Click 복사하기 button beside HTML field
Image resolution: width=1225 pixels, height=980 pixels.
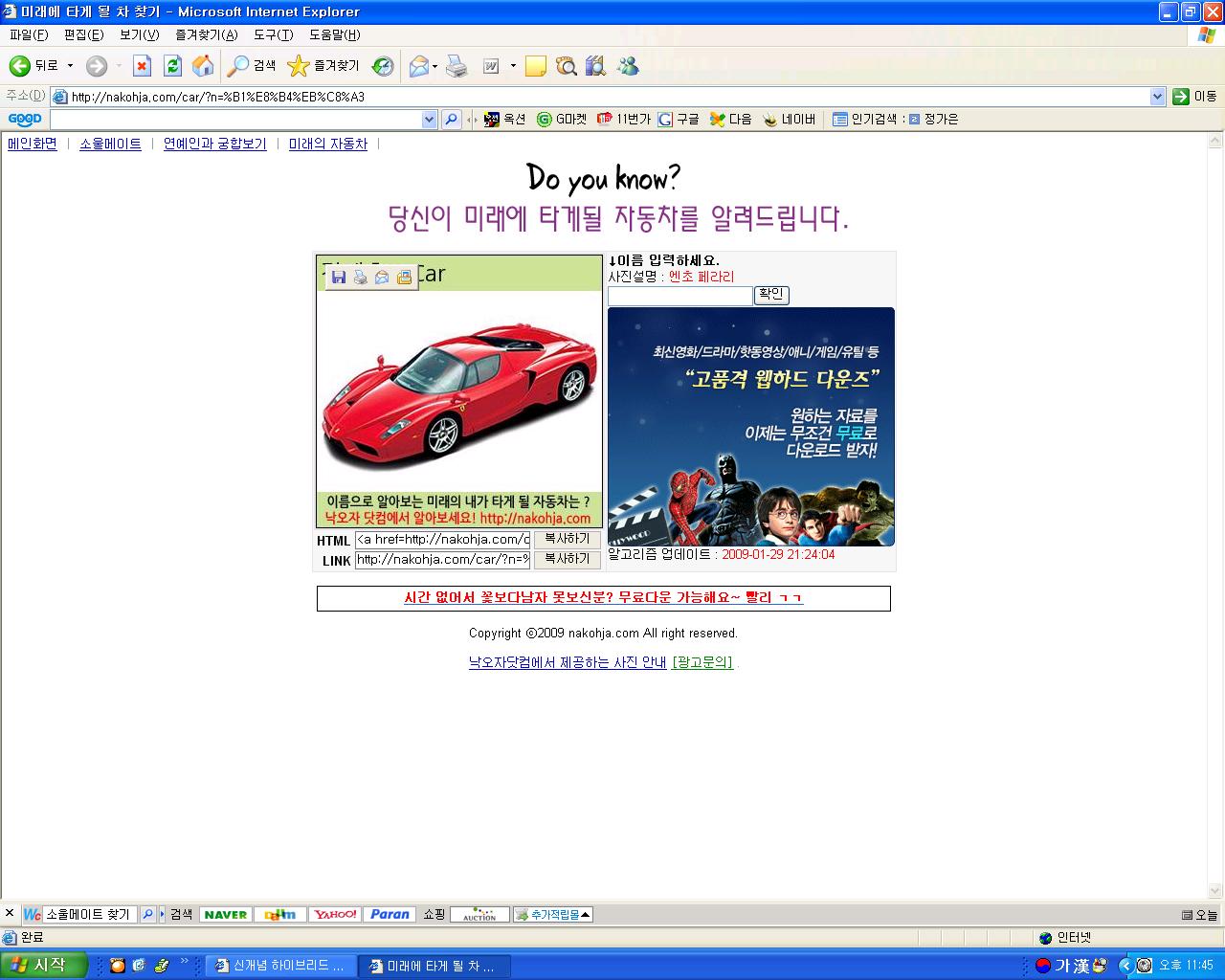pyautogui.click(x=567, y=539)
